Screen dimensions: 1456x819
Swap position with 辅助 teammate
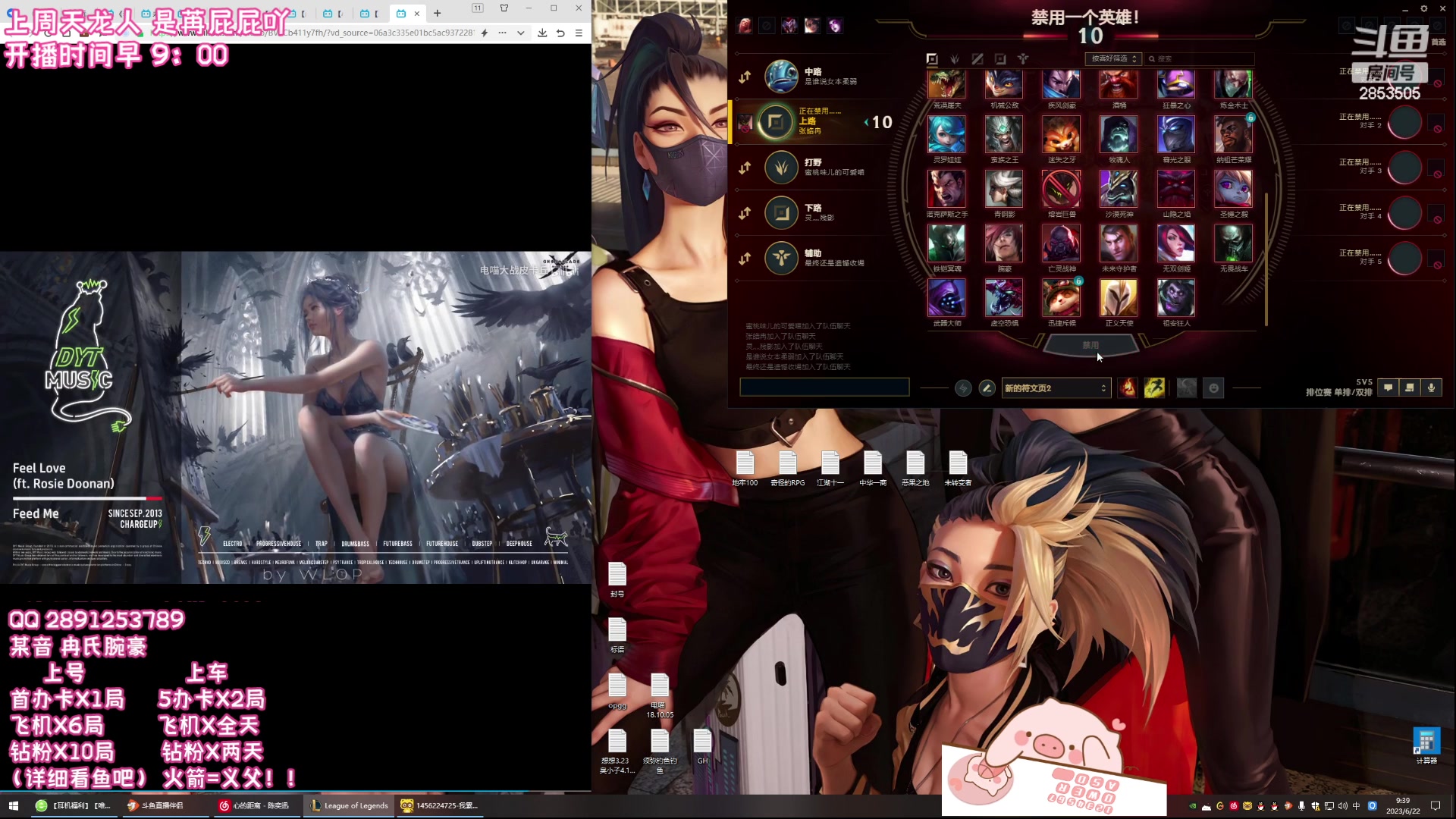point(745,259)
